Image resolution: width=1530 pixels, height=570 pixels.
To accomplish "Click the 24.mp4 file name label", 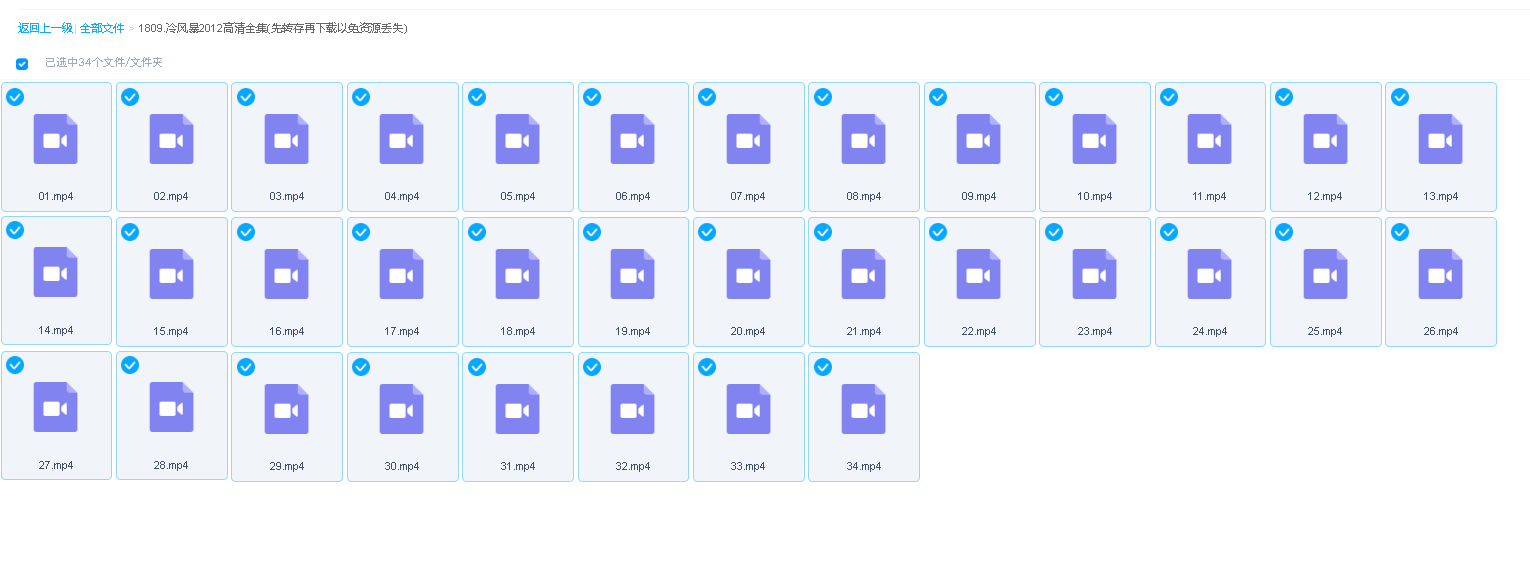I will click(x=1209, y=331).
